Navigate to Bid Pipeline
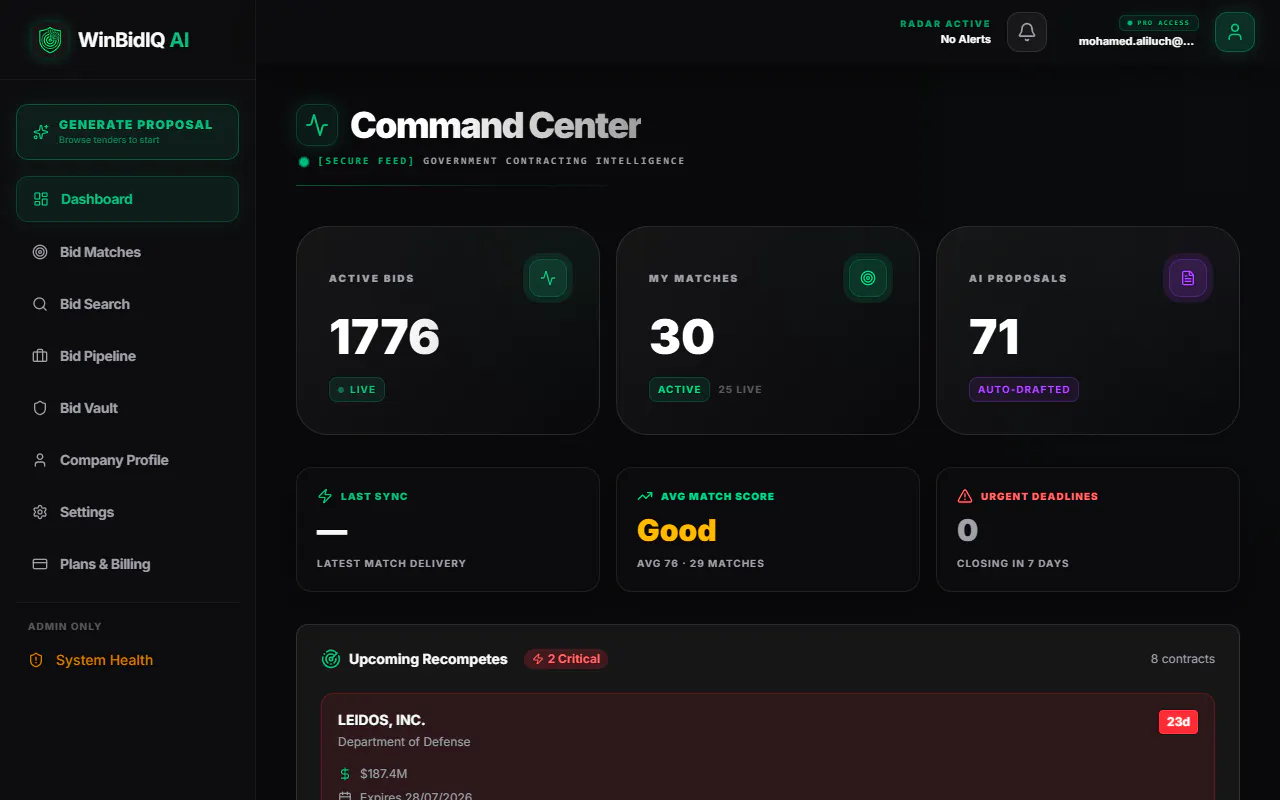Viewport: 1280px width, 800px height. [x=127, y=356]
